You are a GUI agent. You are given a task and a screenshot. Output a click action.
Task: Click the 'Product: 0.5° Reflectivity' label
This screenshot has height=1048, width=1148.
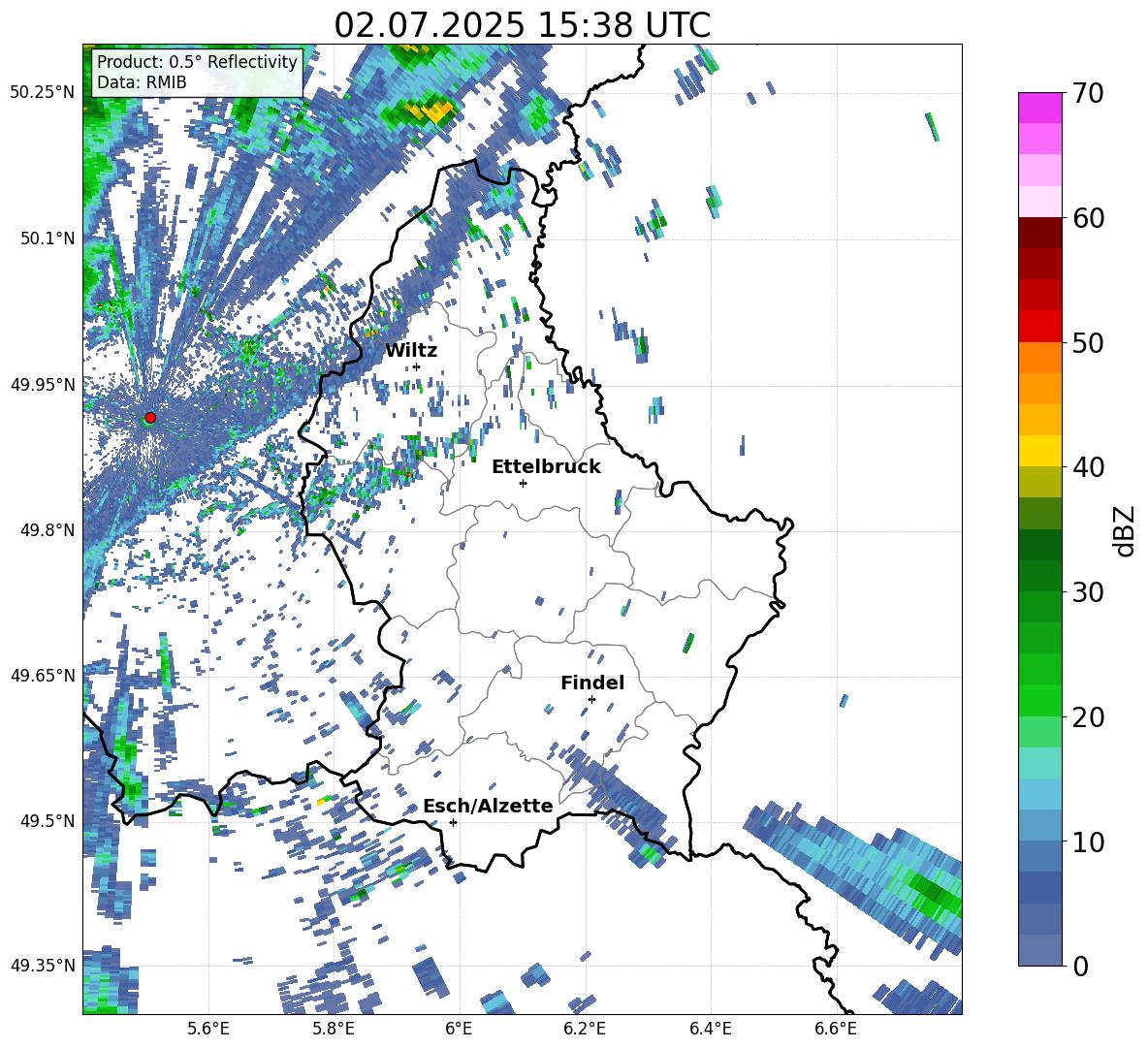(x=197, y=61)
